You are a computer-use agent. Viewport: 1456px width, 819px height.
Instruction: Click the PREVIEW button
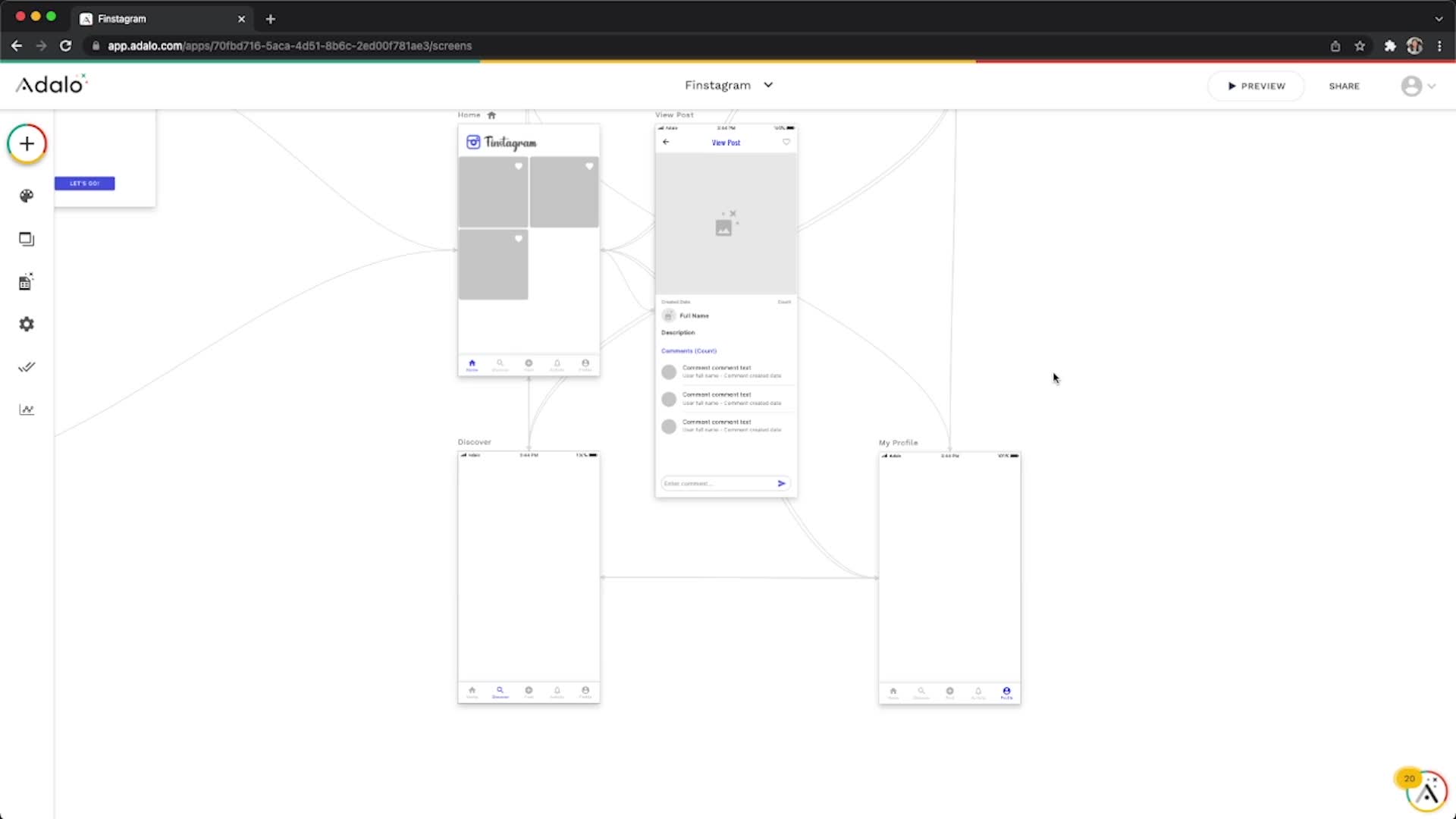[1256, 86]
